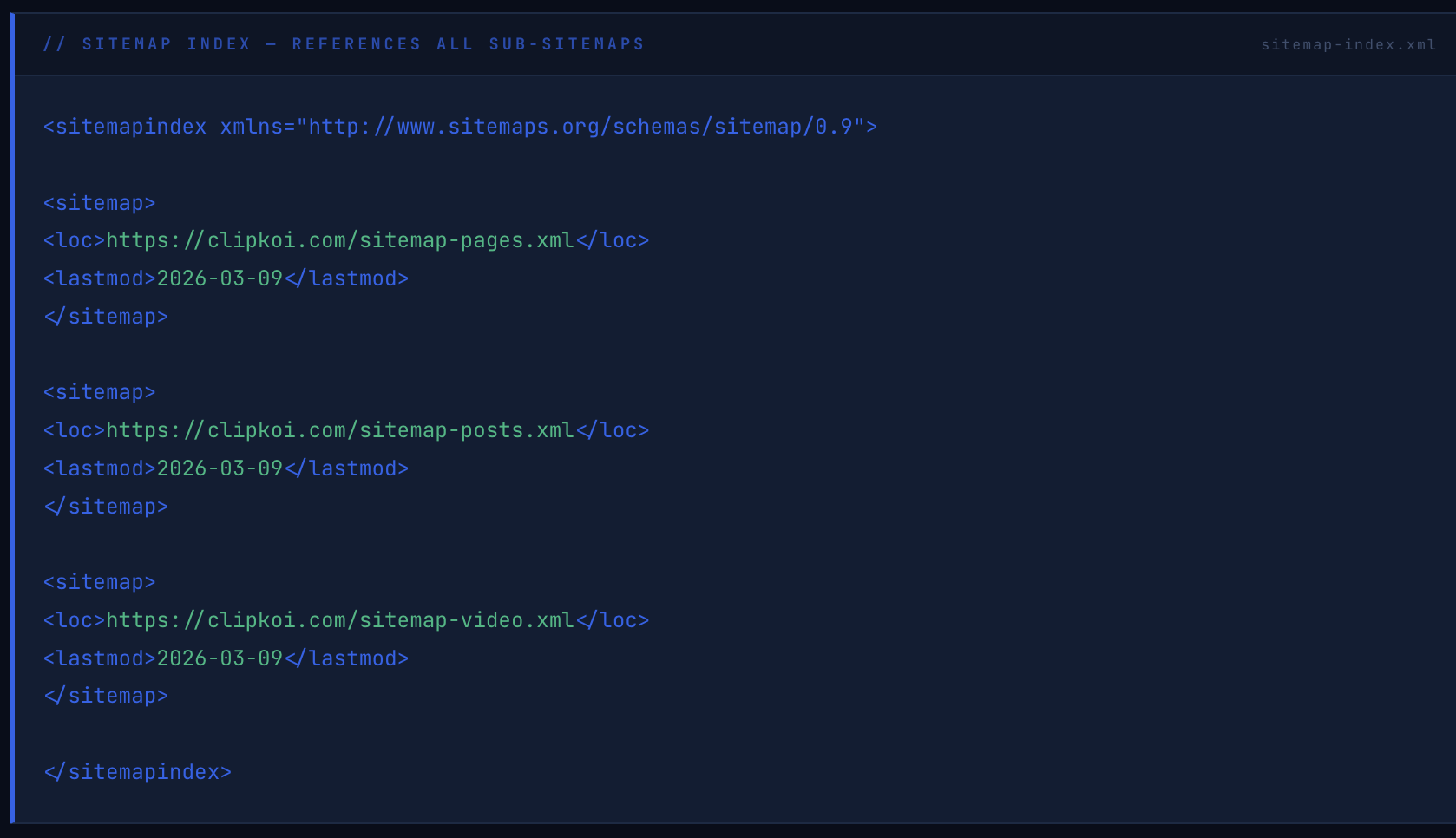Open the sitemap-video.xml link
Screen dimensions: 1456x838
click(338, 619)
